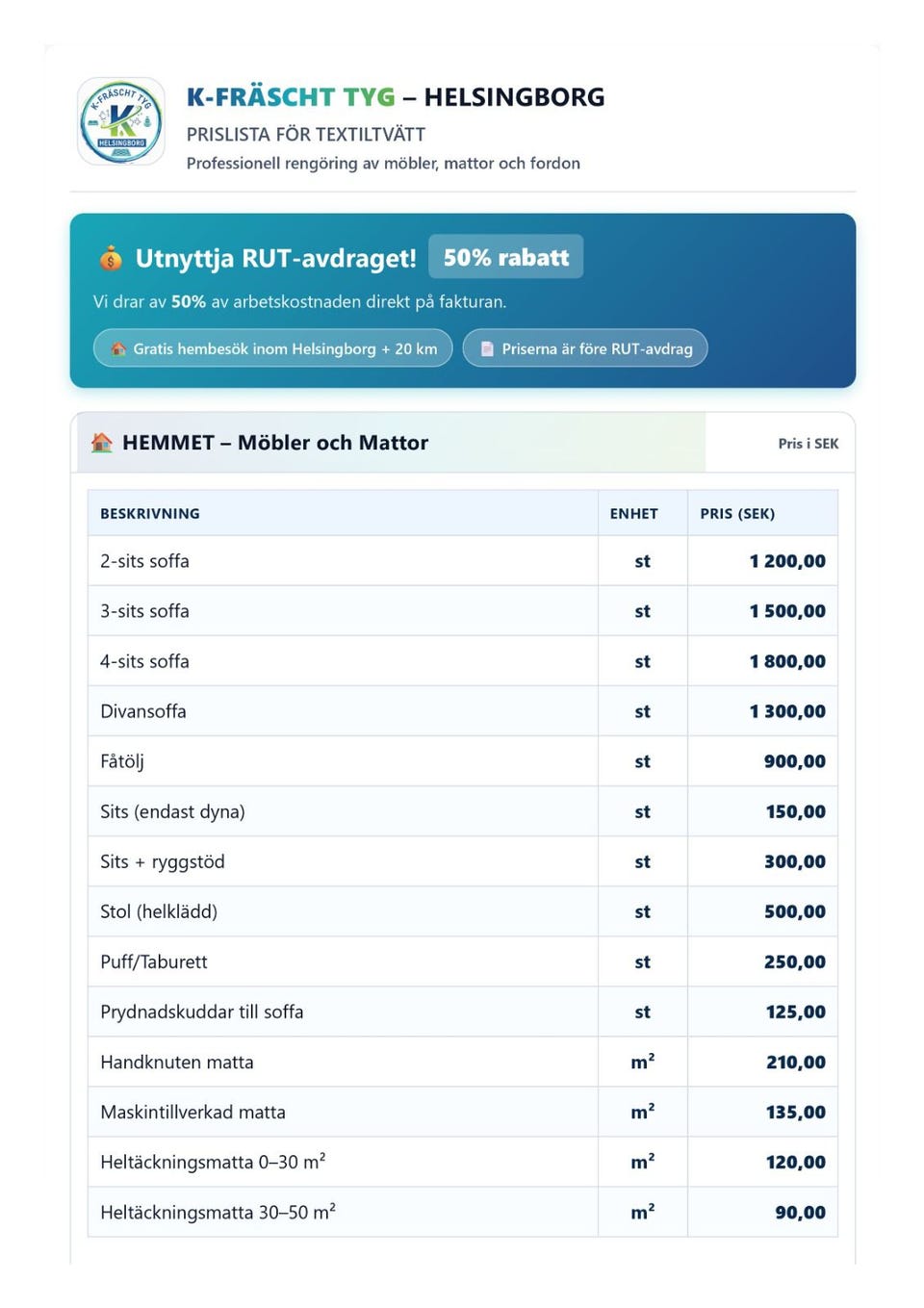Image resolution: width=924 pixels, height=1308 pixels.
Task: Click the 1 800,00 price for 4-sits soffa
Action: pos(787,661)
